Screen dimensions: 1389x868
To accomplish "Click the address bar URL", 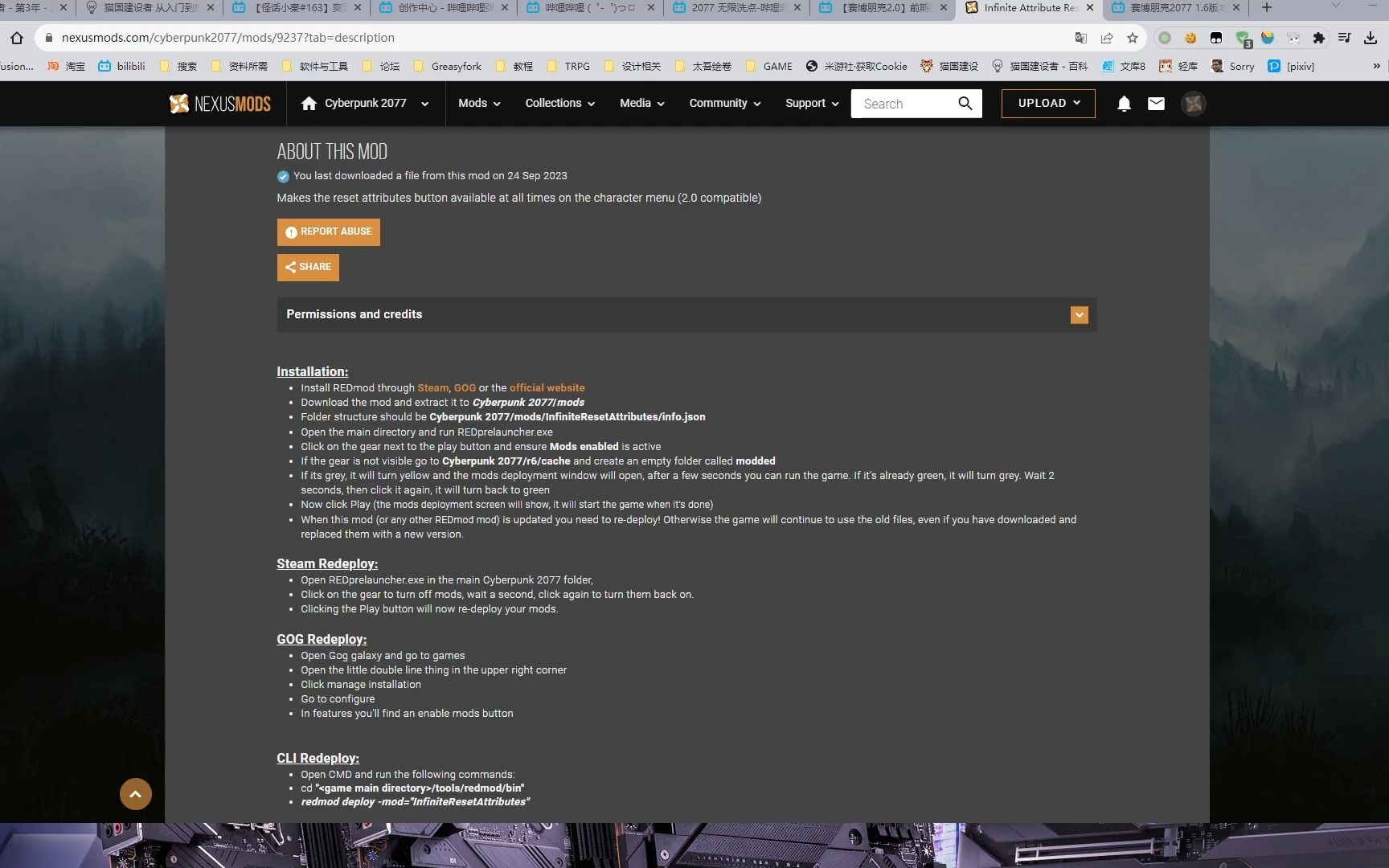I will tap(227, 38).
